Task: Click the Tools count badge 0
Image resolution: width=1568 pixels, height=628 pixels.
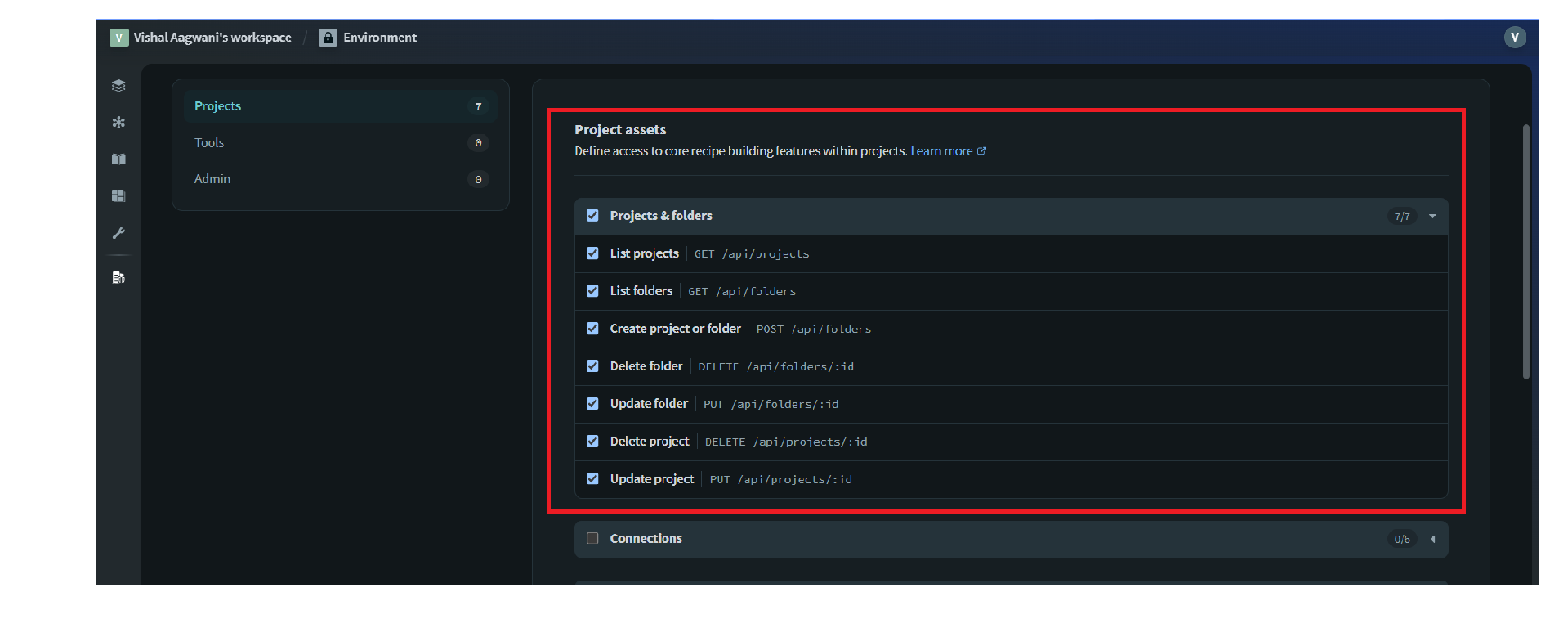Action: (x=478, y=143)
